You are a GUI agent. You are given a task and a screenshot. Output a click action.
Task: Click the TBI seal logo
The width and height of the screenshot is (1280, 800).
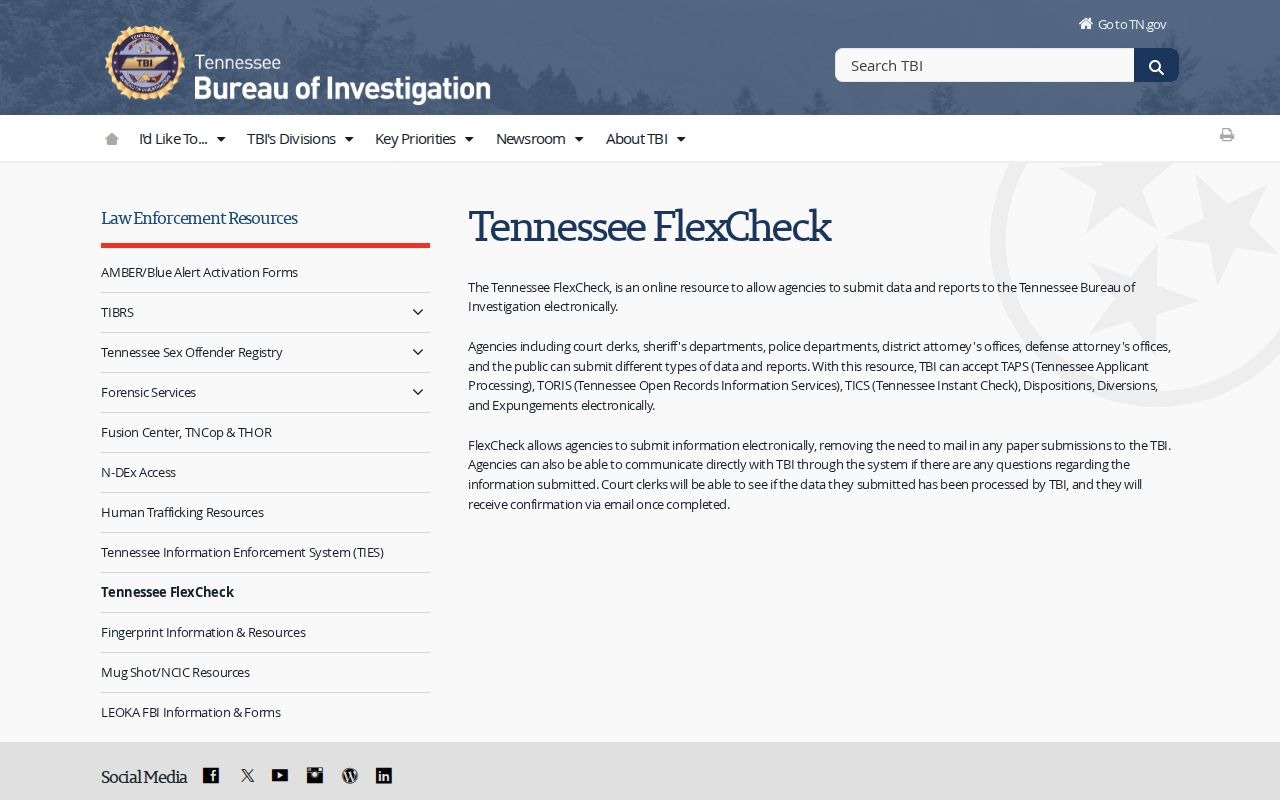(145, 63)
